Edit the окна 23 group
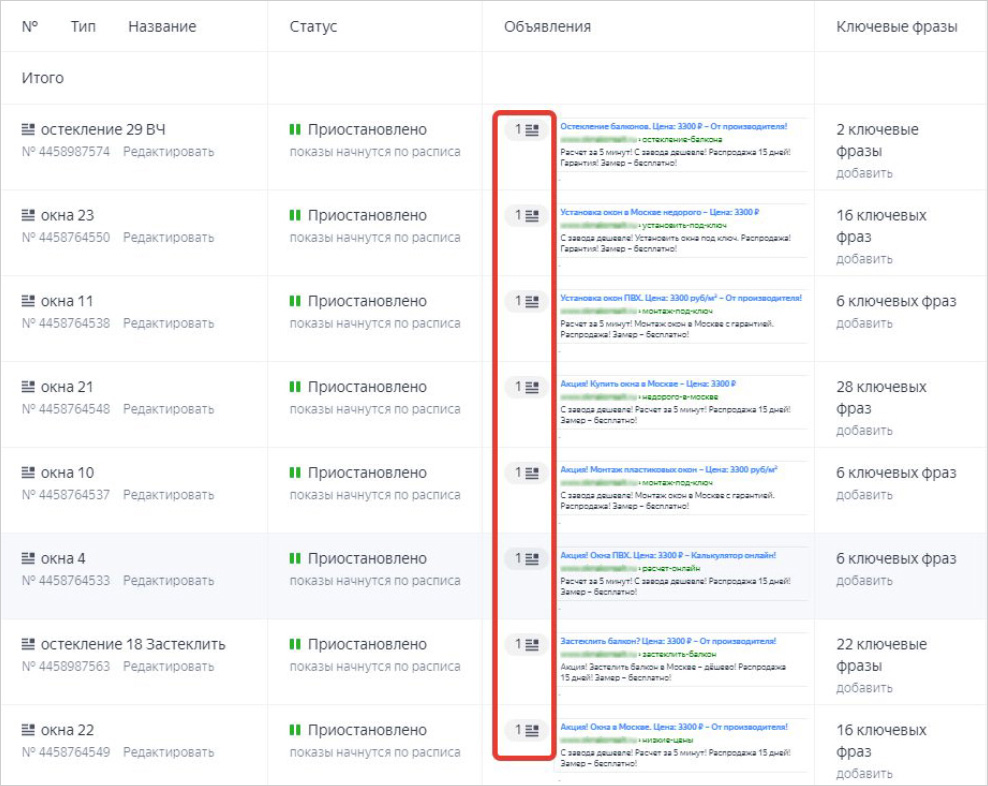This screenshot has width=988, height=786. coord(168,238)
